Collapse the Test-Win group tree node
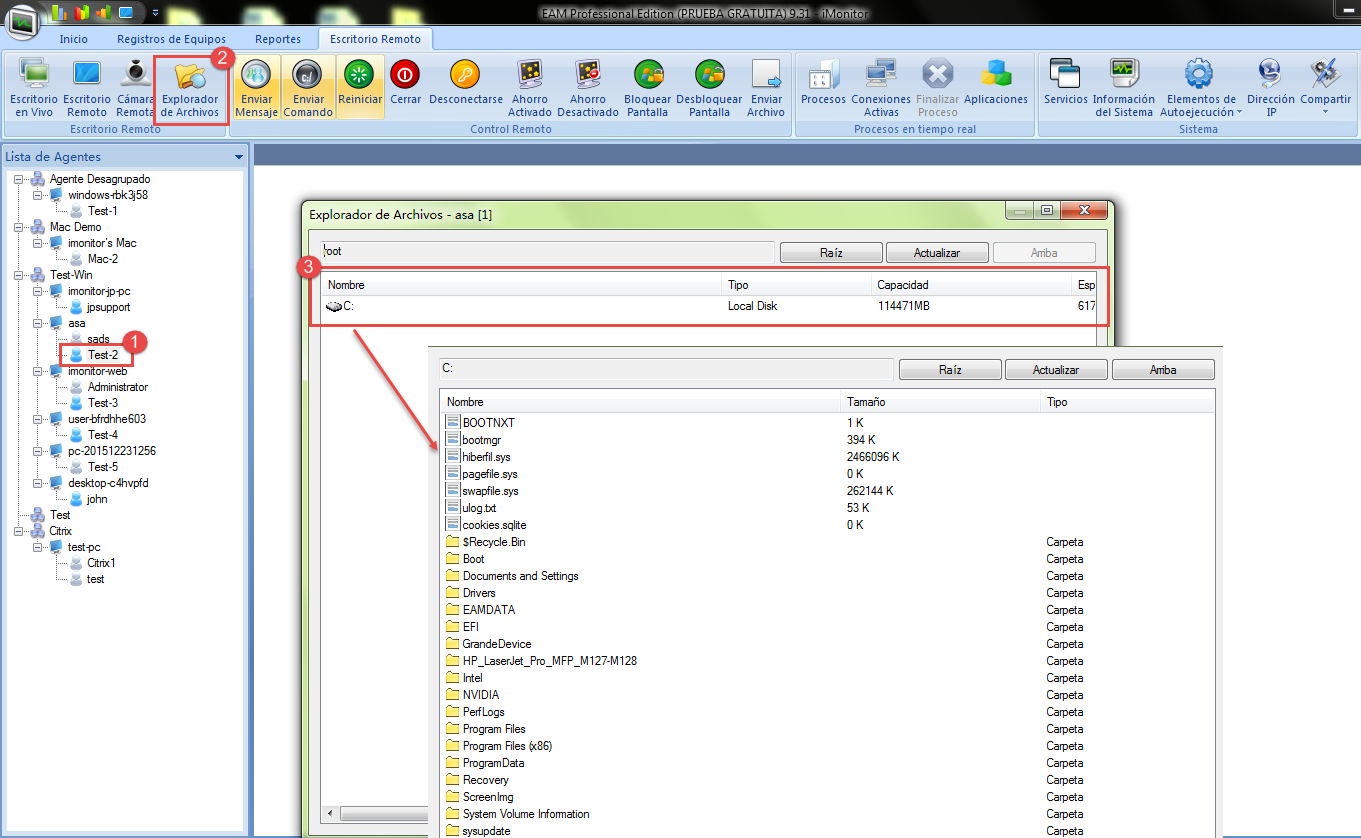This screenshot has width=1361, height=838. [x=19, y=275]
